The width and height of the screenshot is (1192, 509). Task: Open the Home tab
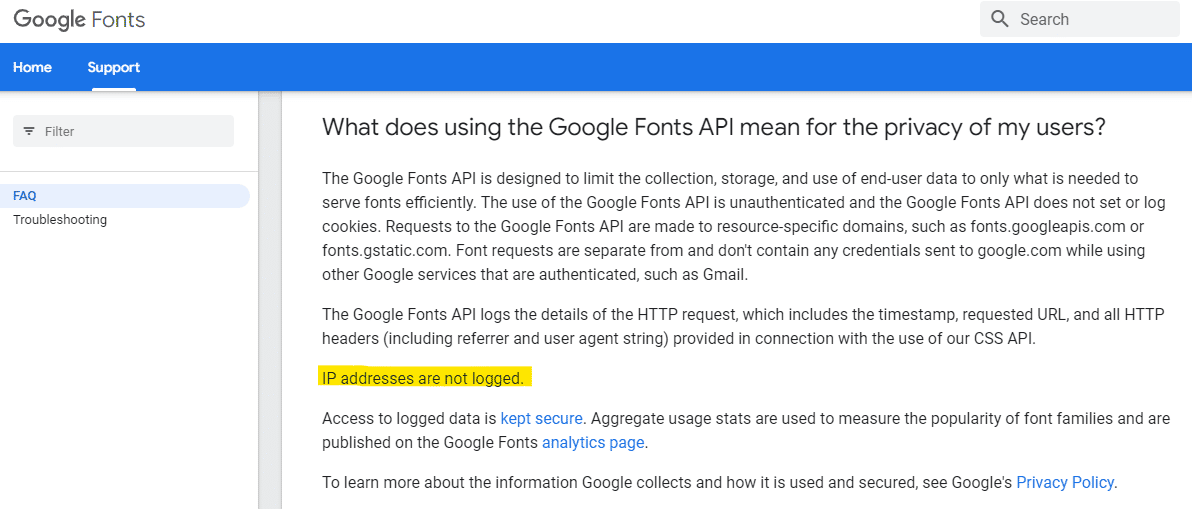(x=33, y=68)
